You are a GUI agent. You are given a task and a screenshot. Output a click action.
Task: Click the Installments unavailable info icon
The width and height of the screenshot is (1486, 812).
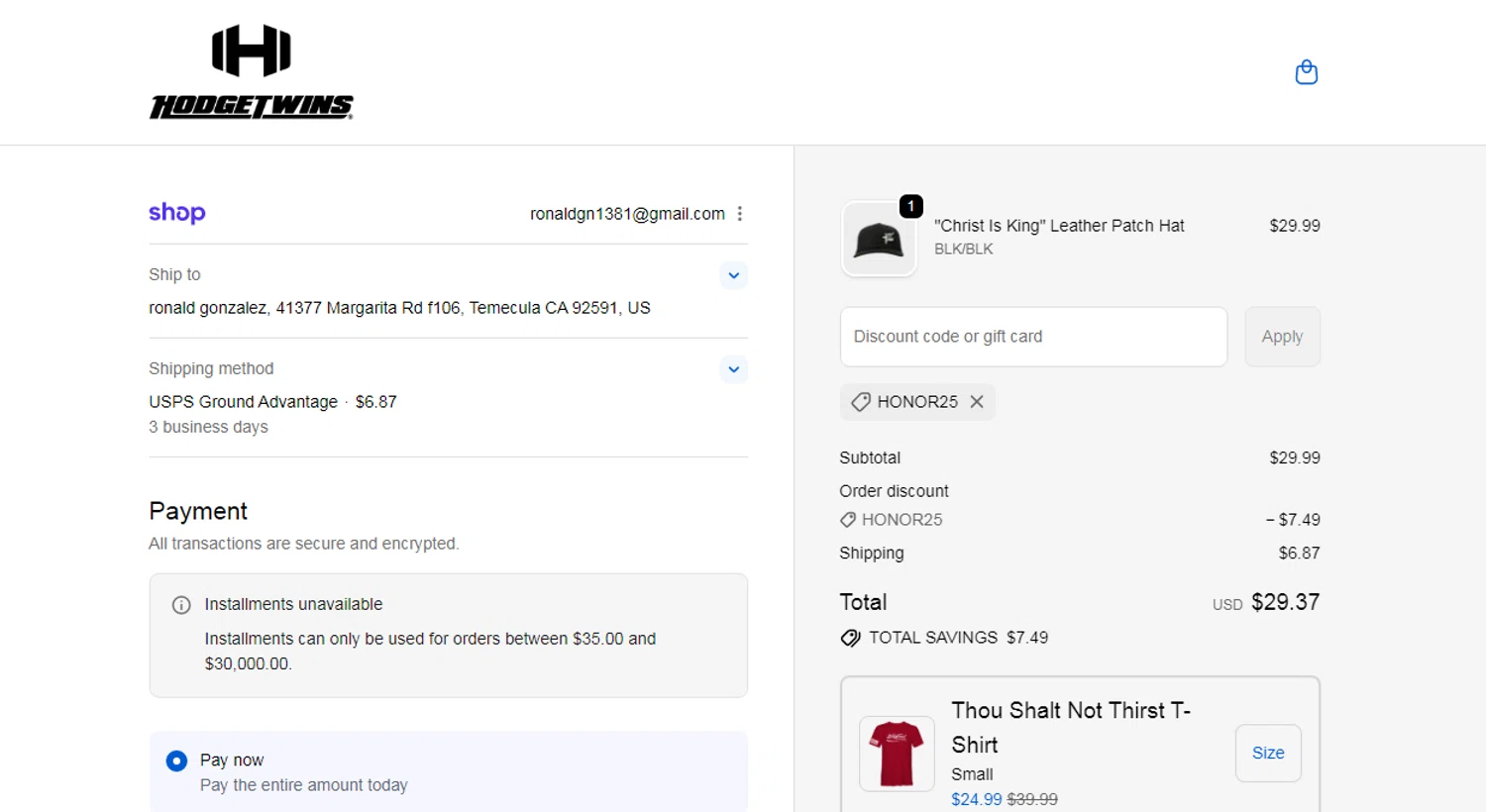pos(181,605)
